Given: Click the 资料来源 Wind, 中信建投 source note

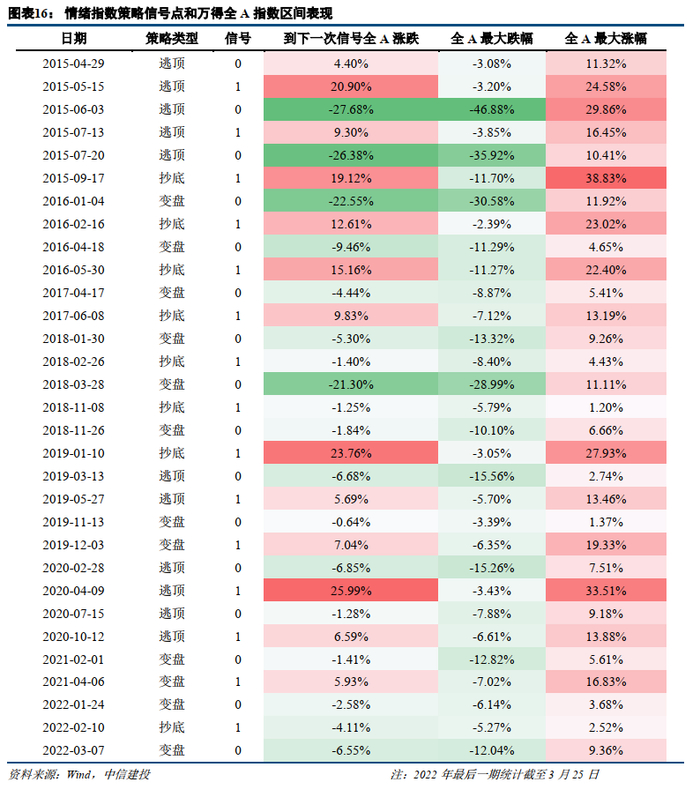Looking at the screenshot, I should (x=85, y=774).
